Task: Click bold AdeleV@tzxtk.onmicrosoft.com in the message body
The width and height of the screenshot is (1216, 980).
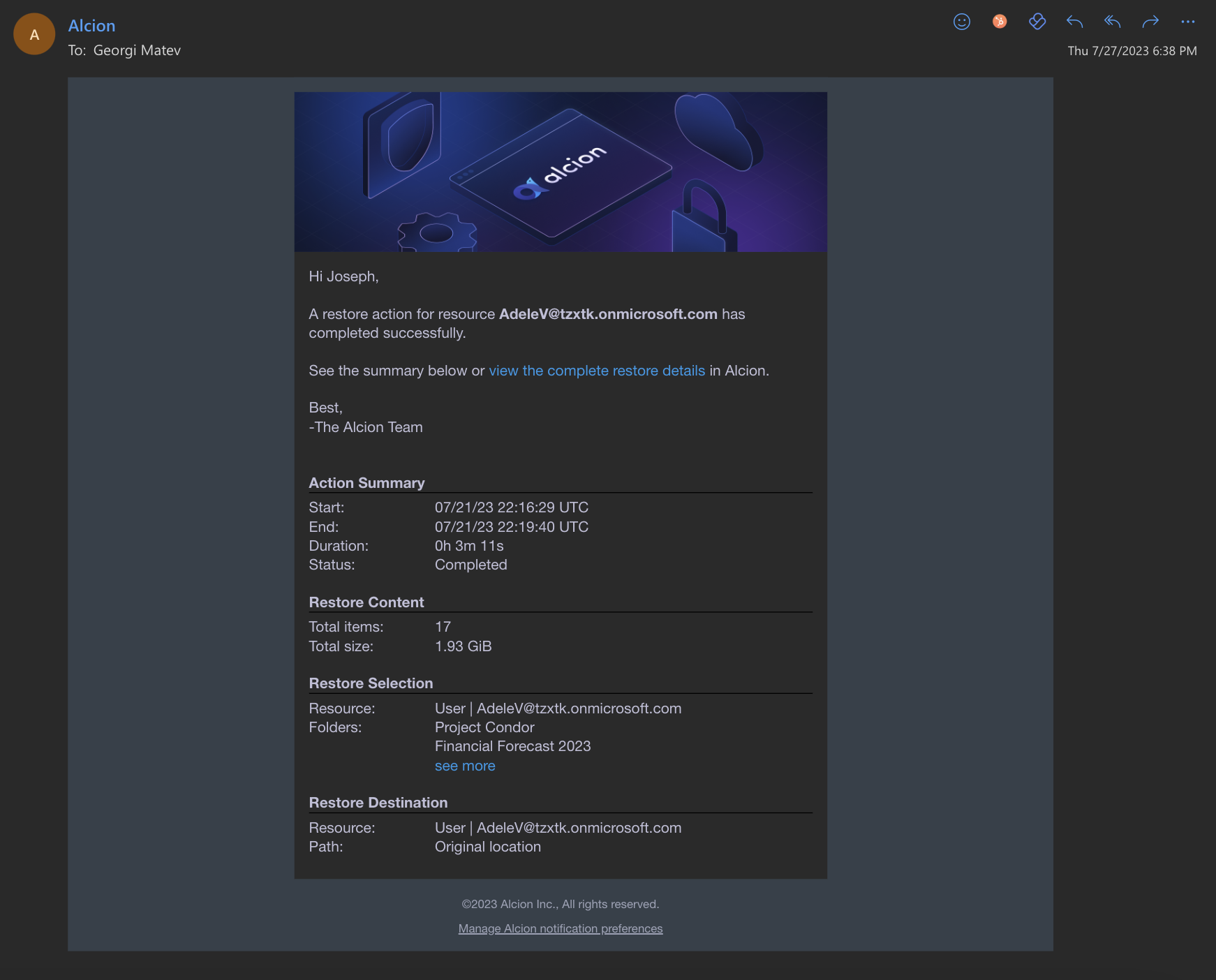Action: click(x=608, y=314)
